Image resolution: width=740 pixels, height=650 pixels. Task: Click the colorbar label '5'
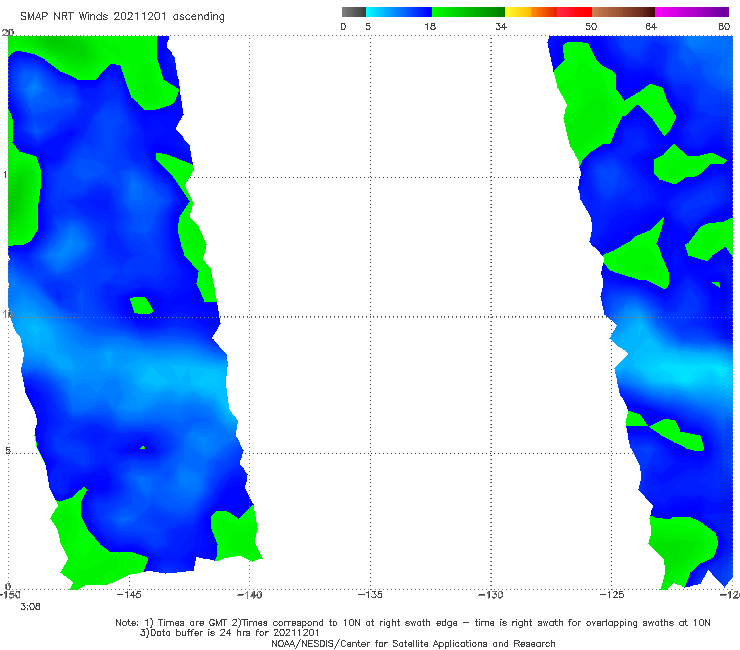click(368, 26)
